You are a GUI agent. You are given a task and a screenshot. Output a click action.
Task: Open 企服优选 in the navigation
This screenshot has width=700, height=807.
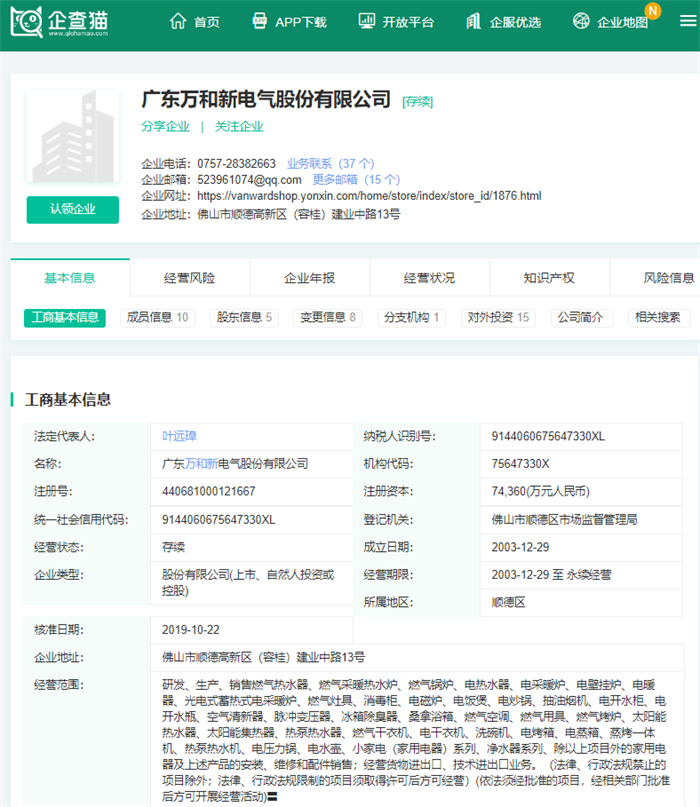[x=515, y=22]
